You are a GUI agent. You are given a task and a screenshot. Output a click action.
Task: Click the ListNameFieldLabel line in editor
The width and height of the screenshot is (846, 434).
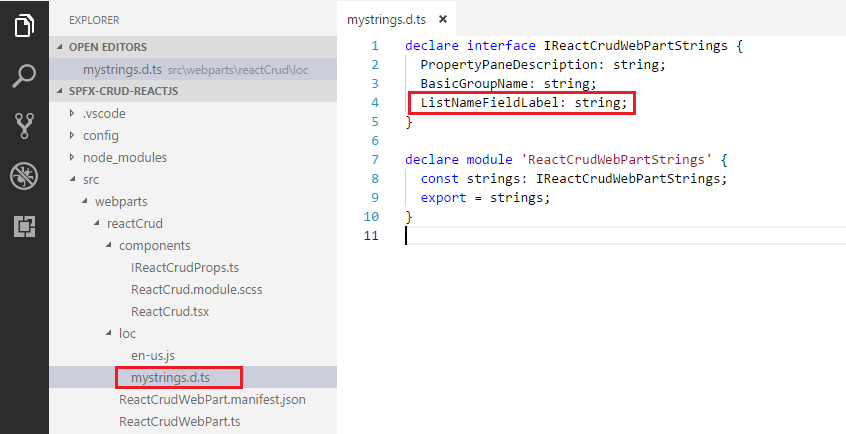click(x=524, y=102)
